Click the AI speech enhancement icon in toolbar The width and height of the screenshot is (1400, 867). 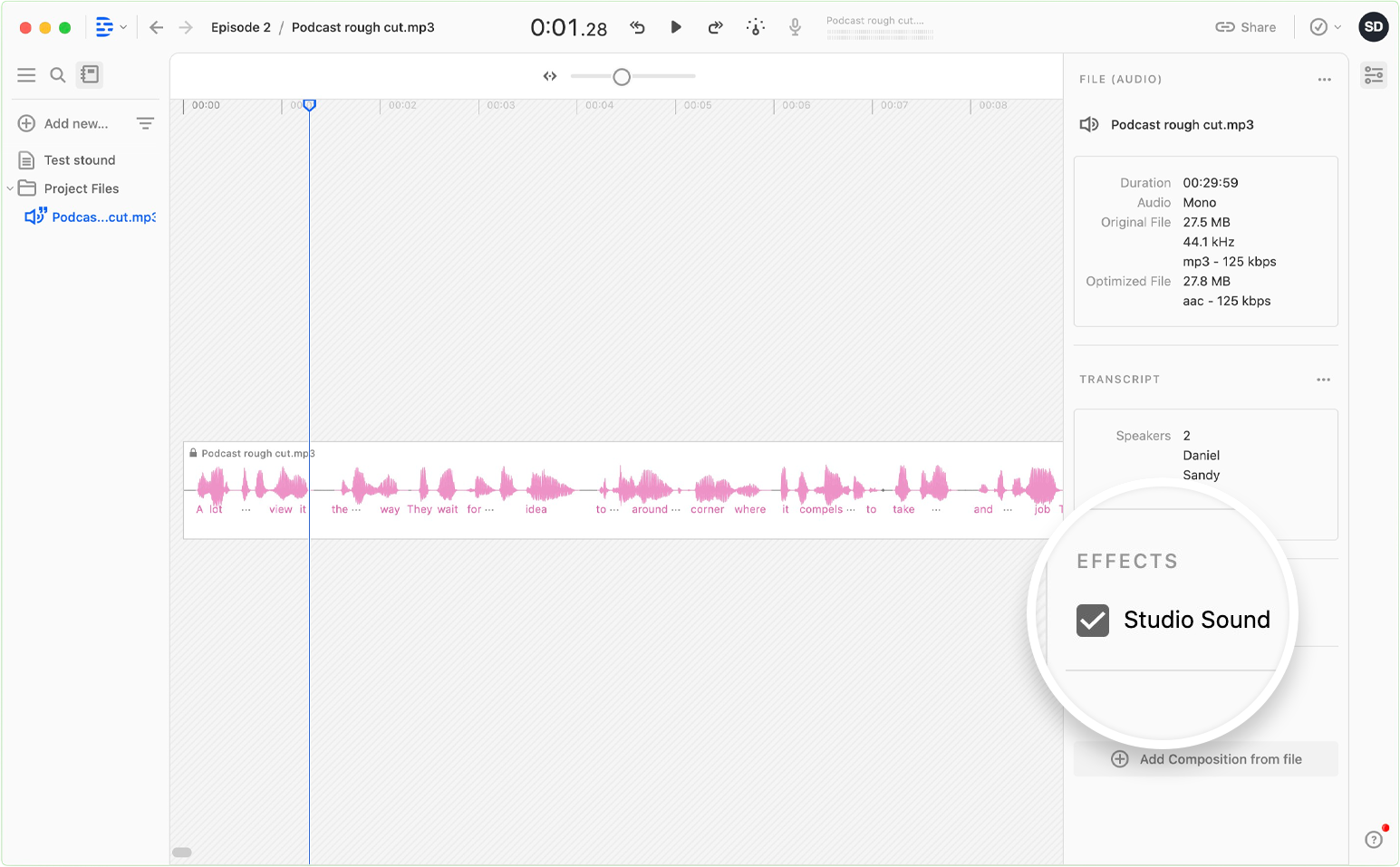[x=756, y=27]
